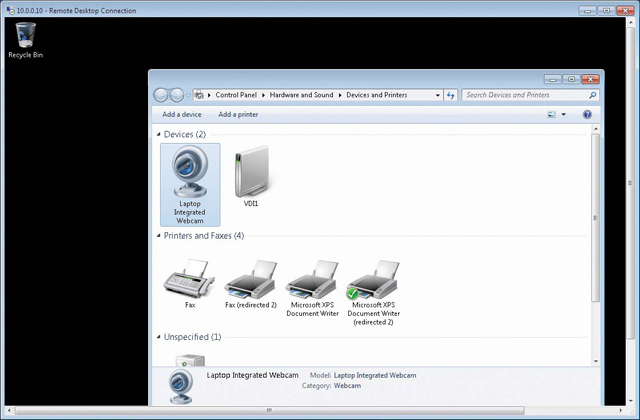The width and height of the screenshot is (640, 420).
Task: Click the Forward navigation arrow
Action: tap(177, 95)
